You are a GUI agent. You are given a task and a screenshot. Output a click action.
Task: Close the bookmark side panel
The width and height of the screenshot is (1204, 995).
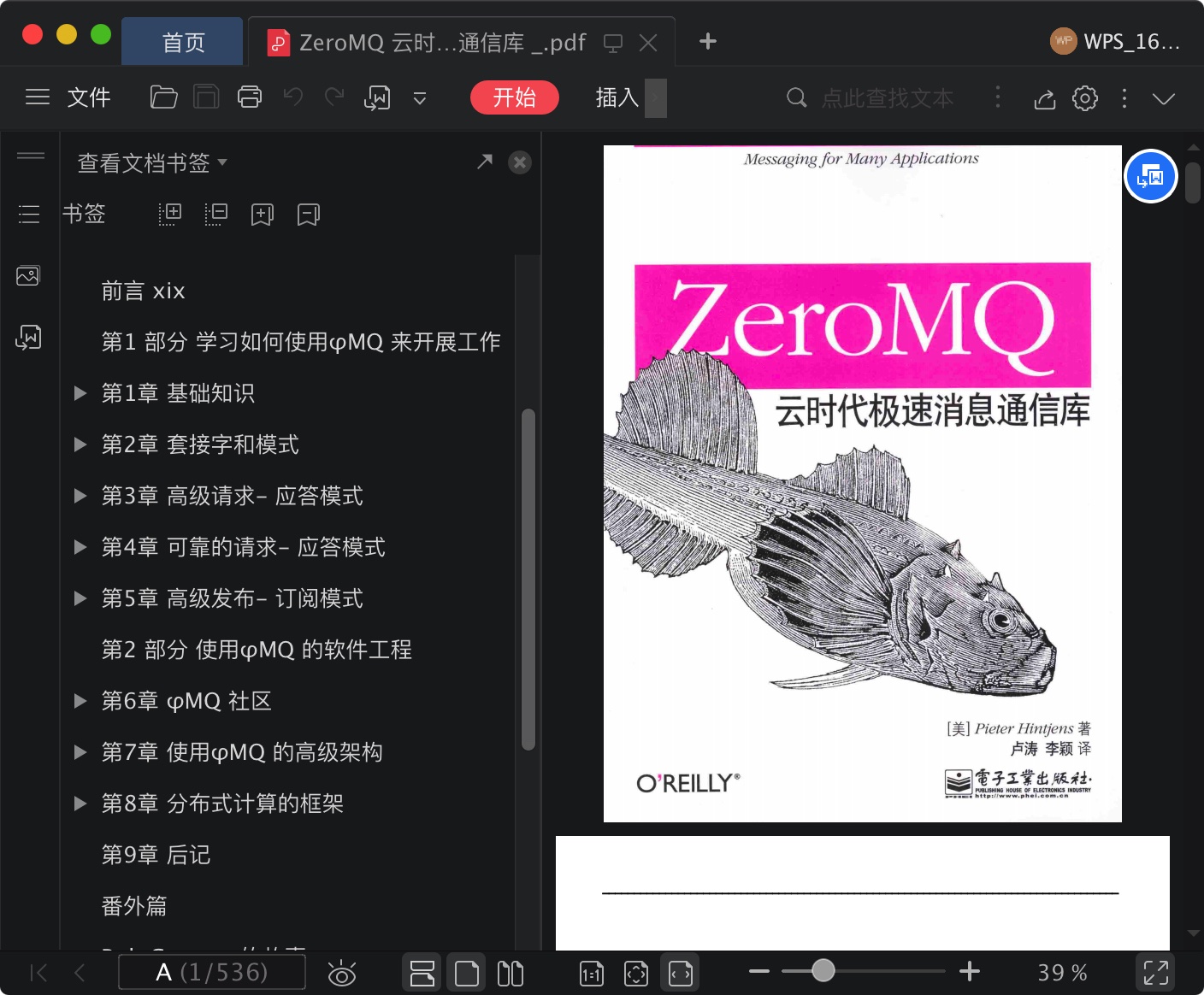(520, 162)
